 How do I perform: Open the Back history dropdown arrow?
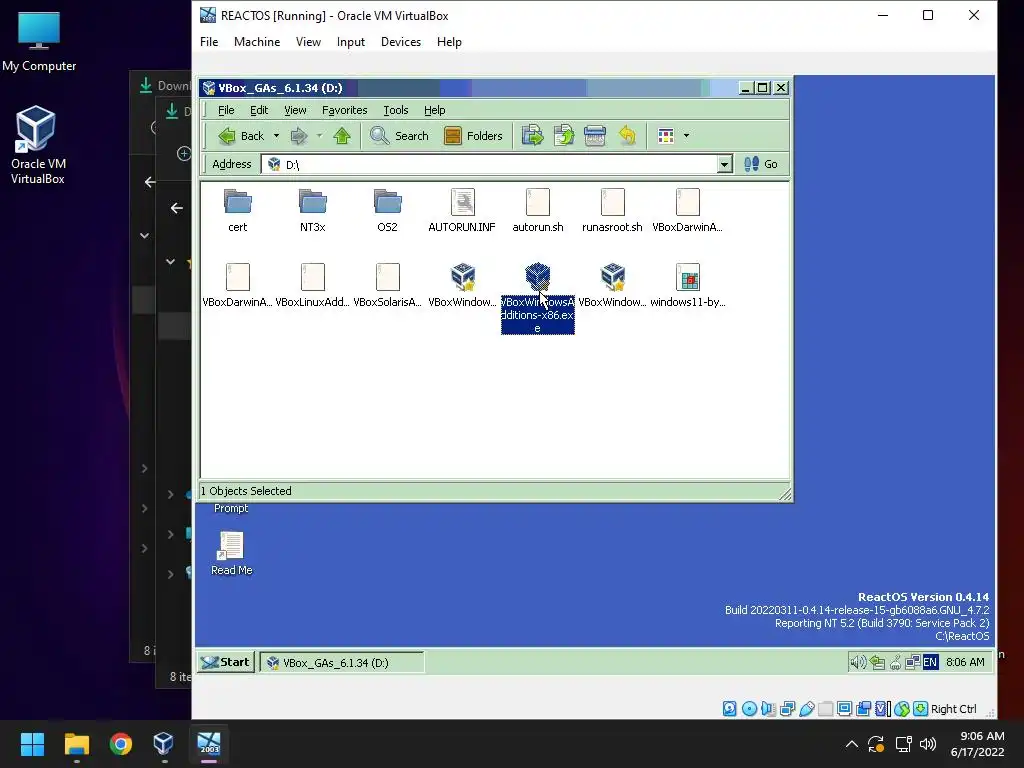point(276,136)
